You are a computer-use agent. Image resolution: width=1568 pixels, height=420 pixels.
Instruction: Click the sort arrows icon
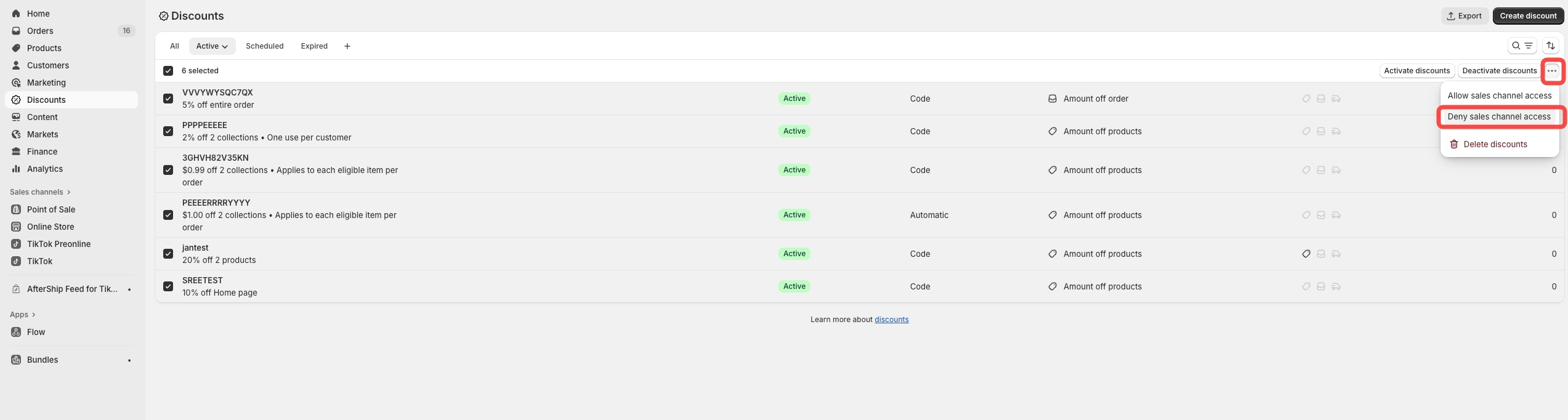1551,46
